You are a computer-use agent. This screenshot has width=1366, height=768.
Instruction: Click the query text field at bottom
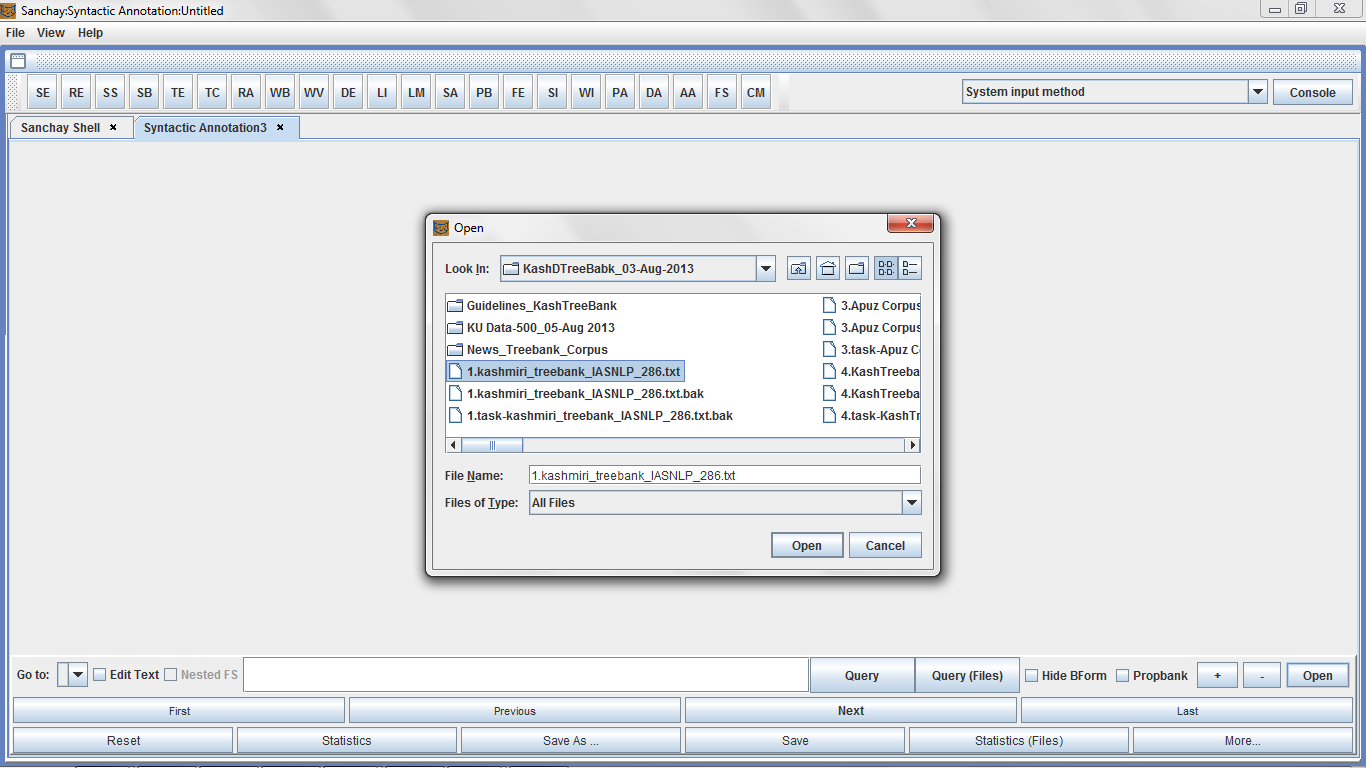pyautogui.click(x=526, y=675)
